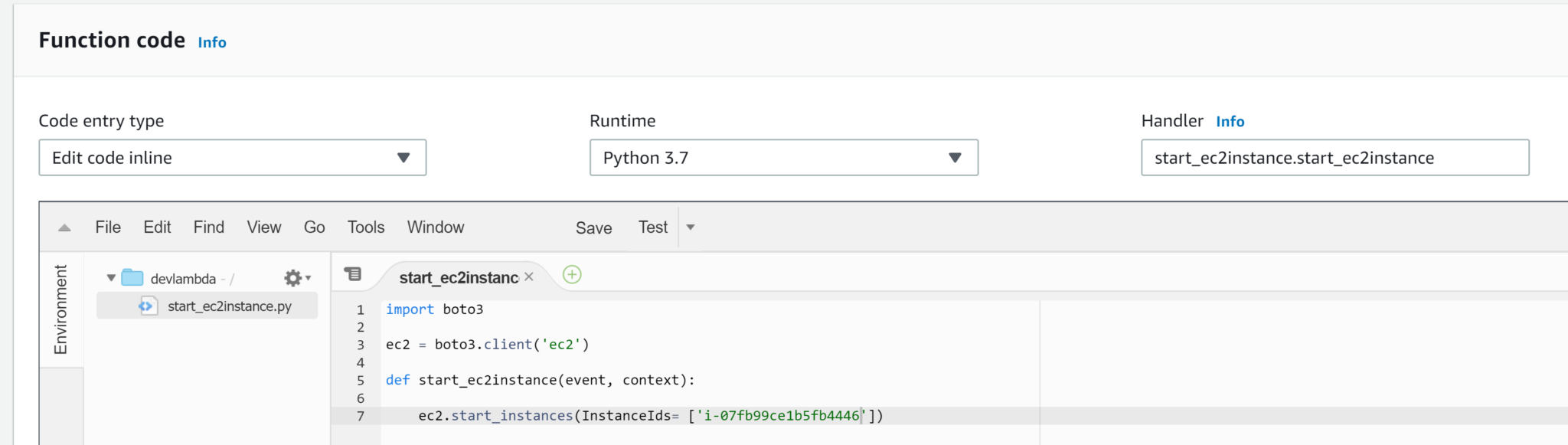Open the Tools menu
Viewport: 1568px width, 445px height.
click(365, 227)
